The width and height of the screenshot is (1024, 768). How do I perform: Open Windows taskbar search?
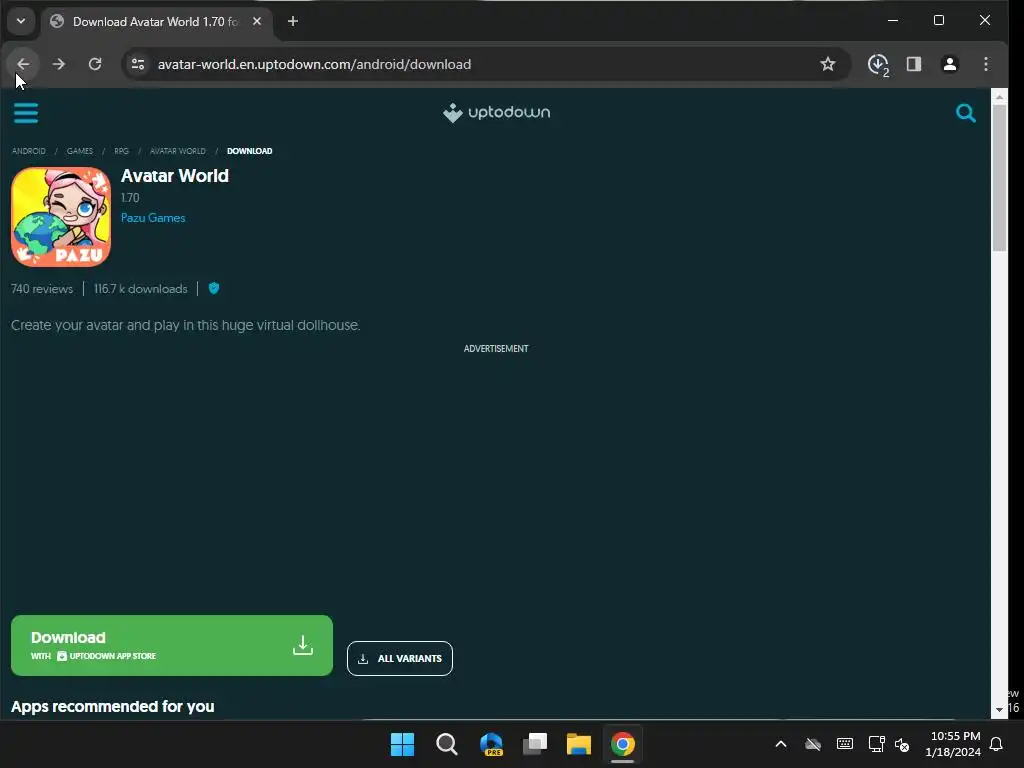447,744
